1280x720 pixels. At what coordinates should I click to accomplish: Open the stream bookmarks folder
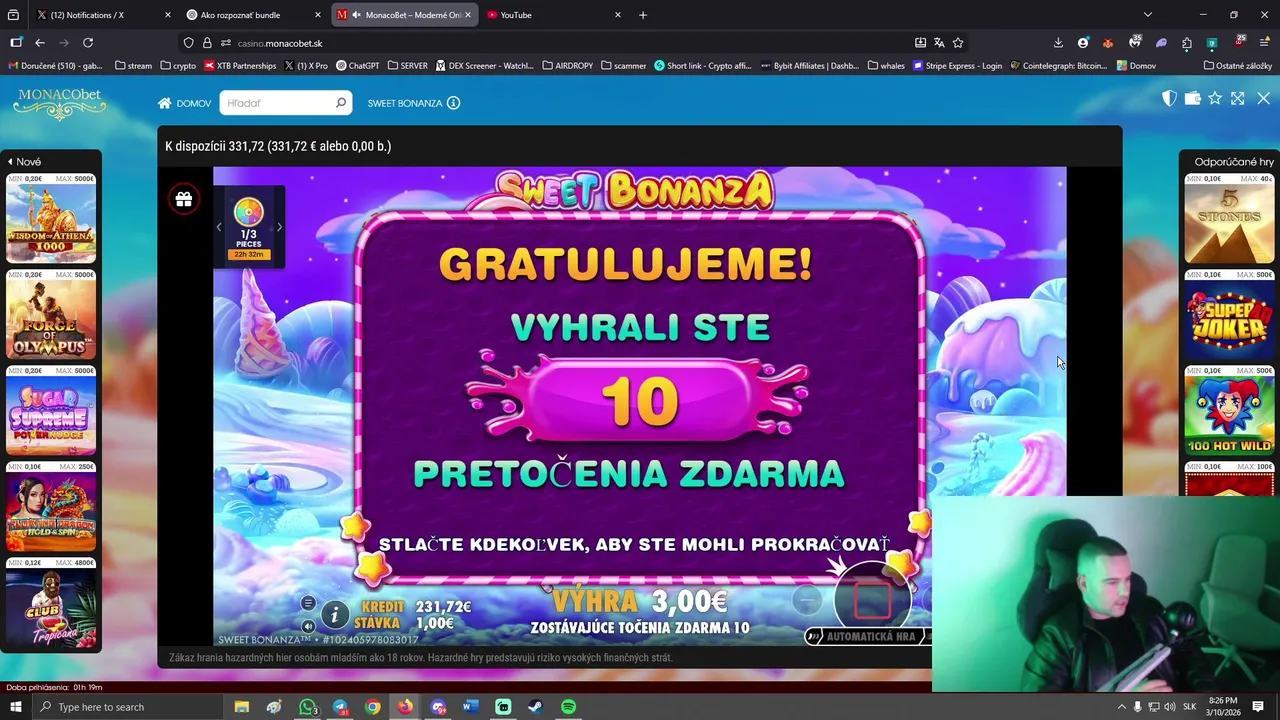point(133,66)
